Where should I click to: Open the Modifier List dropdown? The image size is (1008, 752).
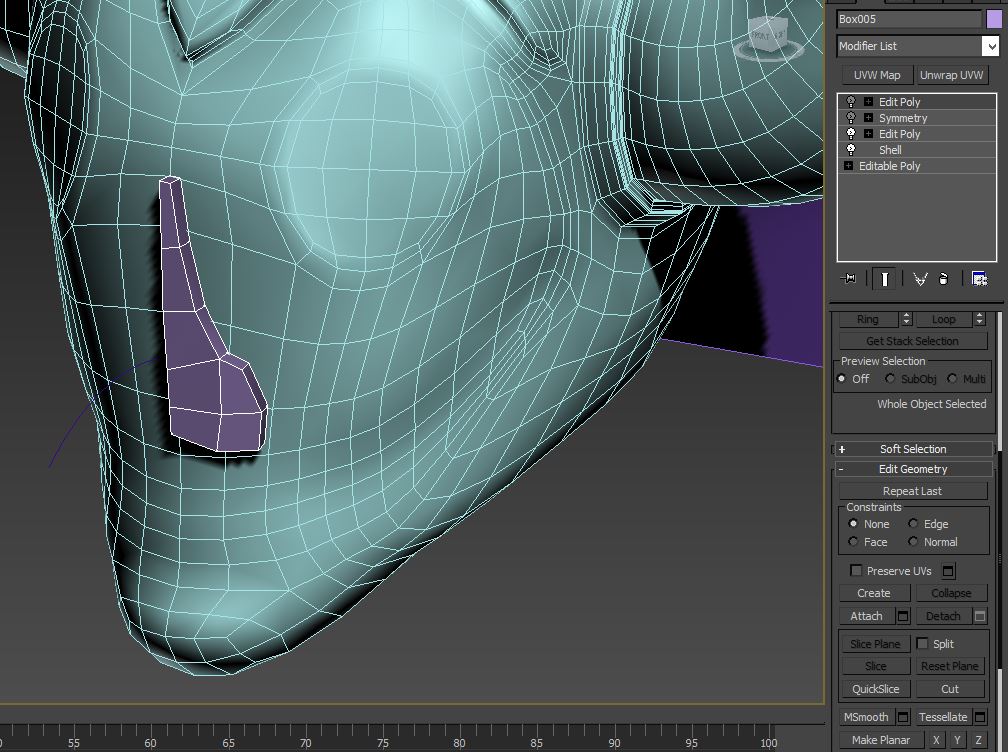point(990,46)
